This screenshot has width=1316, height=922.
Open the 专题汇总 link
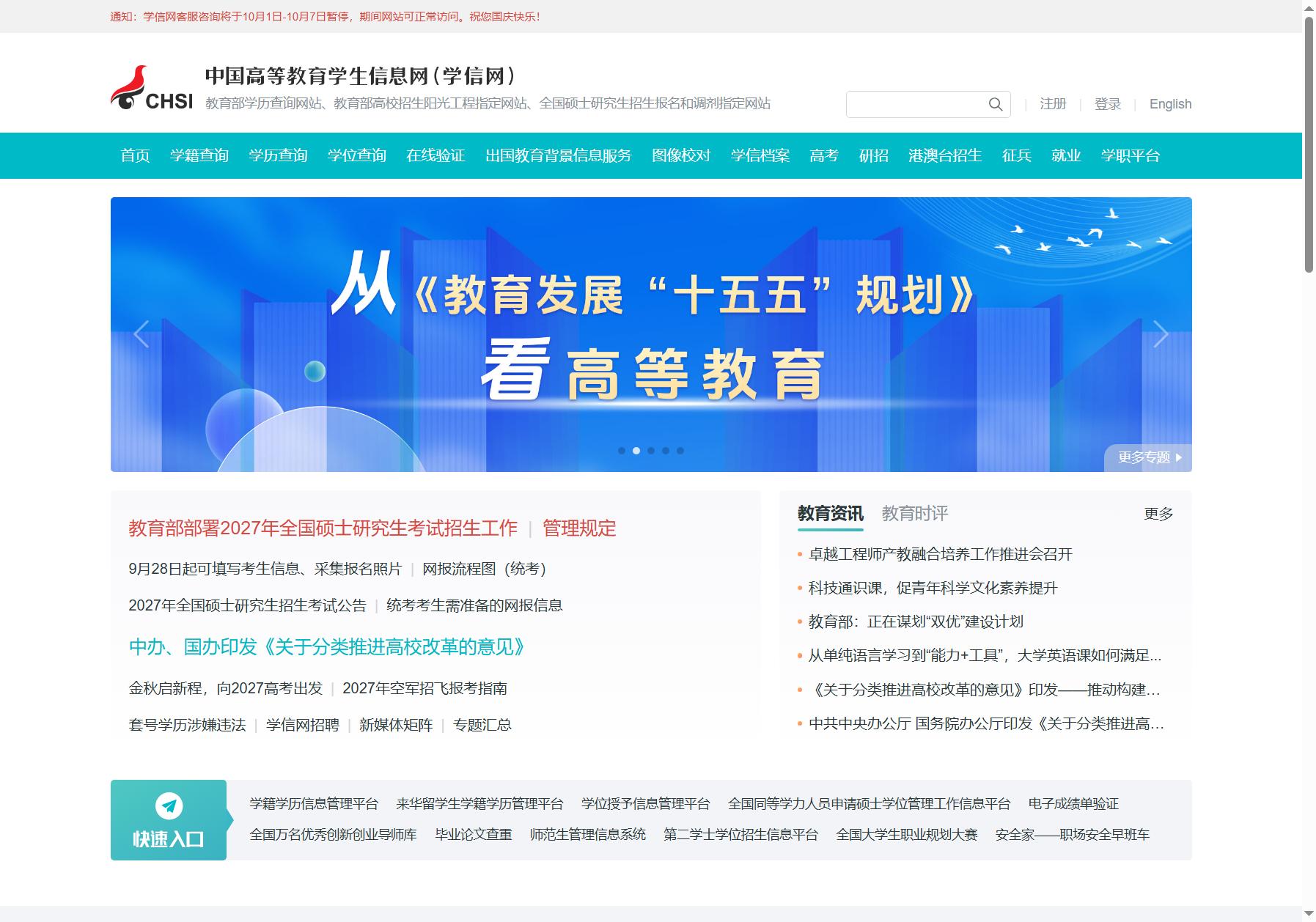pos(482,725)
